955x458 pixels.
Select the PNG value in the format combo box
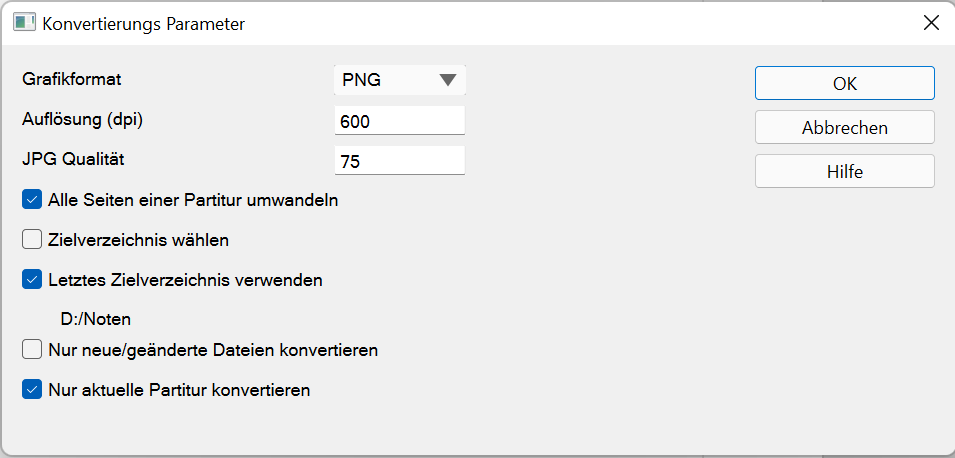[362, 81]
